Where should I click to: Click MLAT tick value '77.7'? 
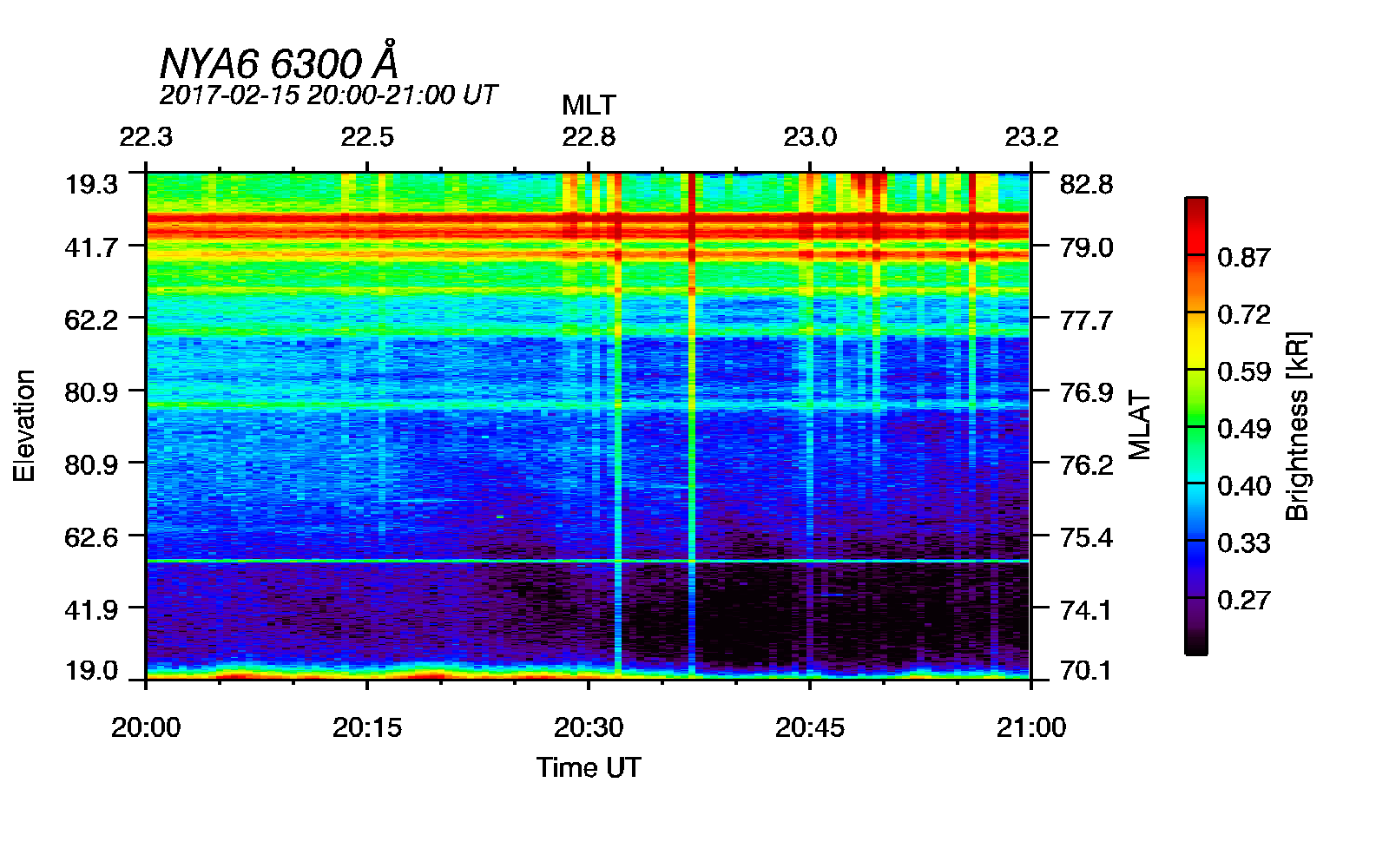[x=1086, y=320]
